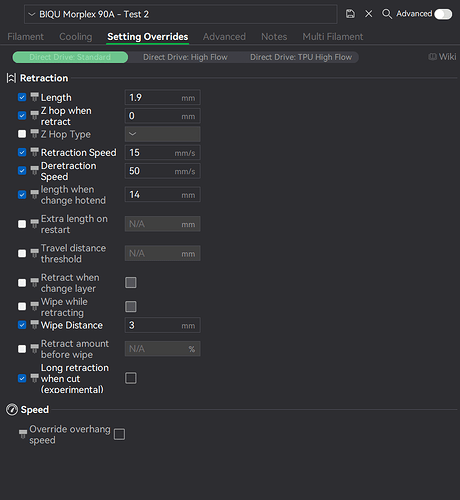Click the Retraction Speed field showing 15
Viewport: 460px width, 500px height.
coord(162,152)
